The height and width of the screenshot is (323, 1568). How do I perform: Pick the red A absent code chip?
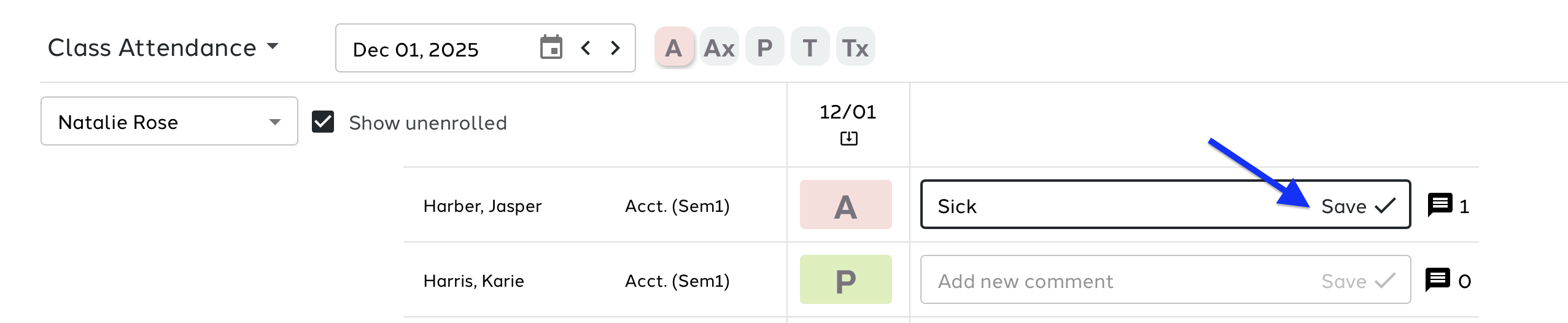673,47
